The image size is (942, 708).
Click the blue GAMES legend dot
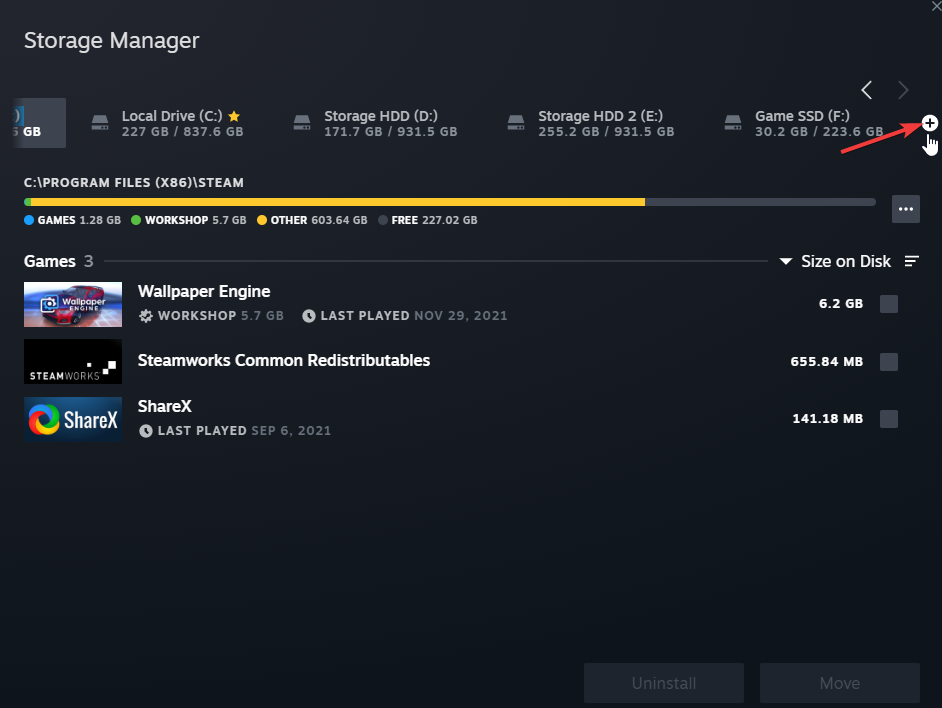coord(29,220)
